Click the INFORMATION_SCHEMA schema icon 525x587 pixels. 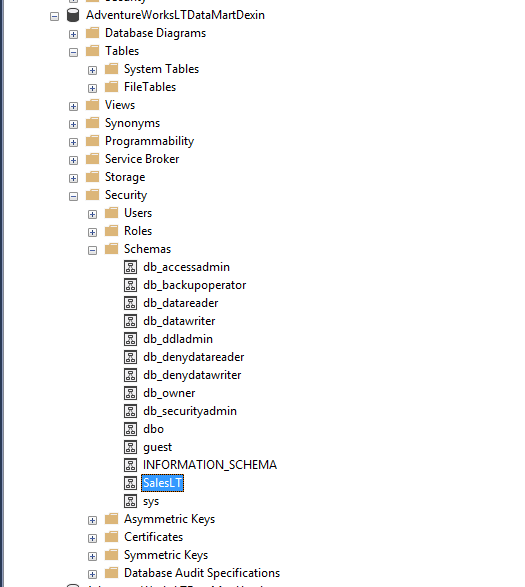click(x=130, y=465)
